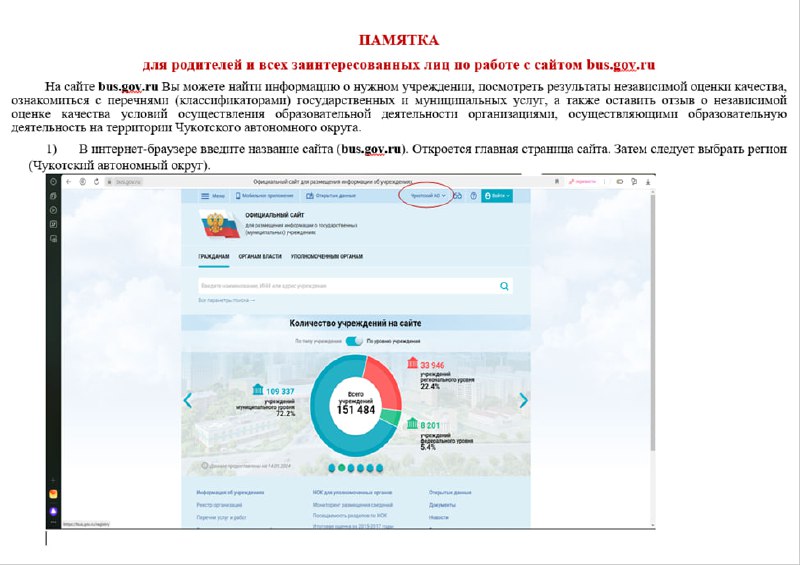This screenshot has height=565, width=800.
Task: Click the federal institutions building icon 8 201
Action: pyautogui.click(x=412, y=423)
